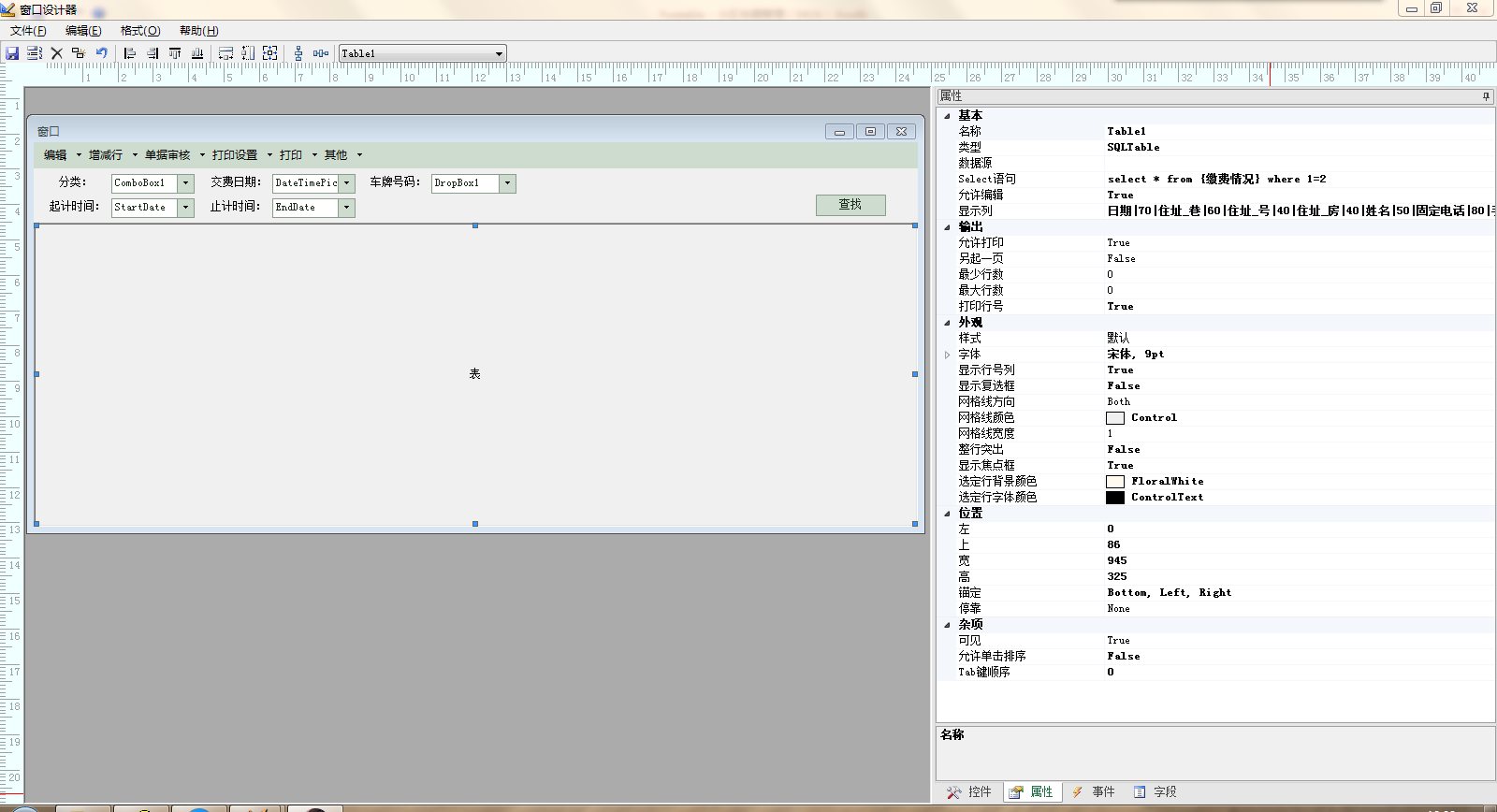Viewport: 1497px width, 812px height.
Task: Click the FloralWhite color swatch for 选定行背景颜色
Action: pos(1115,482)
